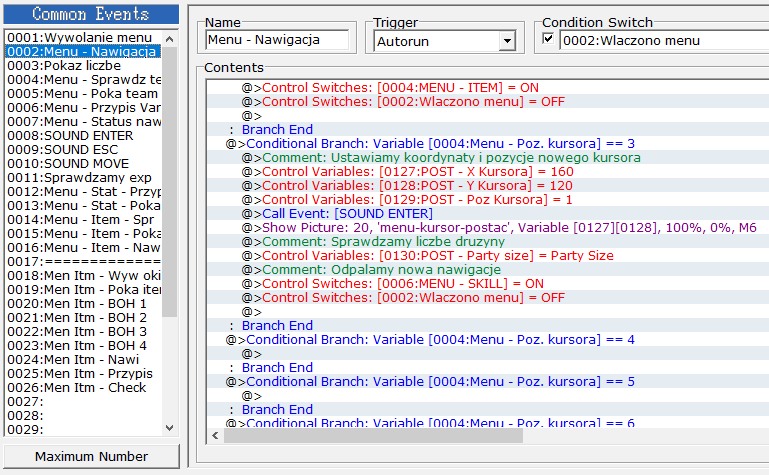Image resolution: width=769 pixels, height=475 pixels.
Task: Select '0005:Menu - Poka team' event
Action: click(x=82, y=93)
